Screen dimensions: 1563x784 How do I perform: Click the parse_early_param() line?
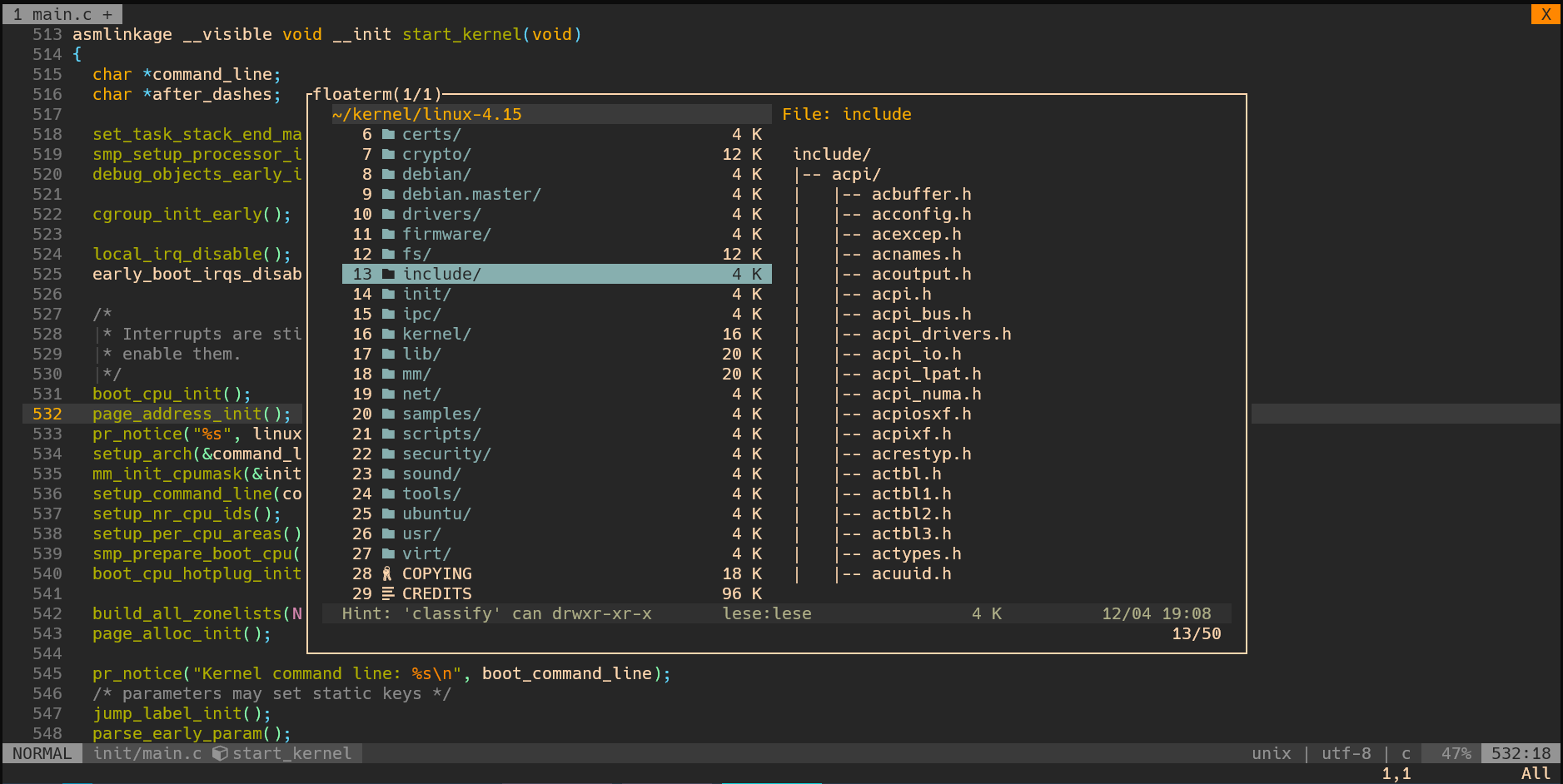click(x=192, y=733)
